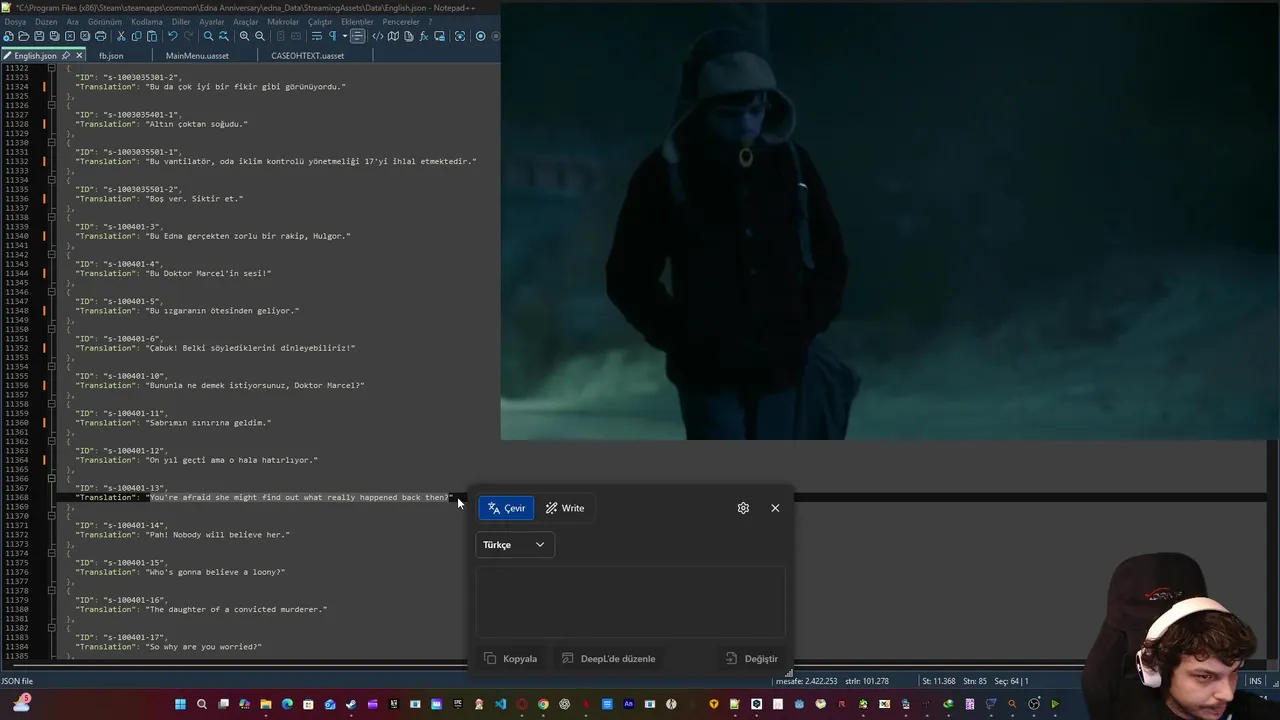
Task: Switch to the CASEOHTEXT.uasset tab
Action: click(307, 56)
